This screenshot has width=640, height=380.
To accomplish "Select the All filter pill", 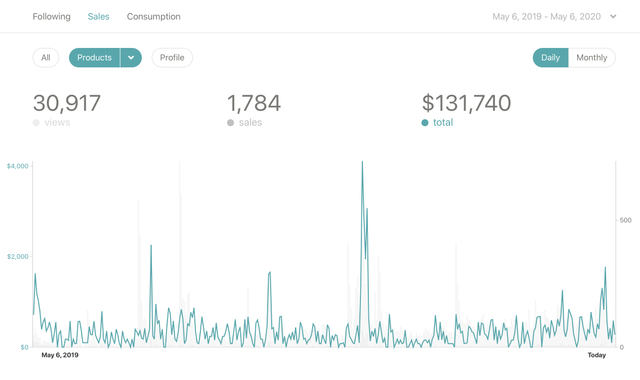I will click(46, 58).
